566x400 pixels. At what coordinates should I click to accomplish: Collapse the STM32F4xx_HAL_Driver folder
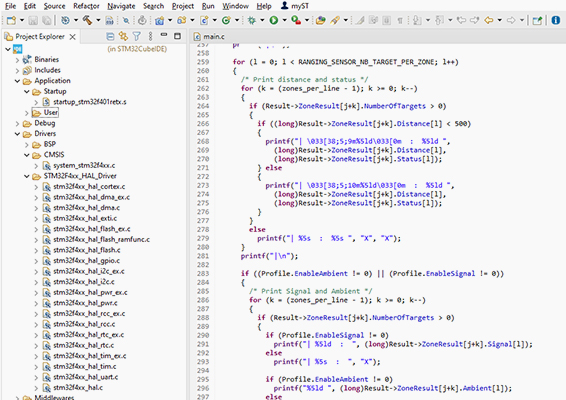[x=26, y=176]
